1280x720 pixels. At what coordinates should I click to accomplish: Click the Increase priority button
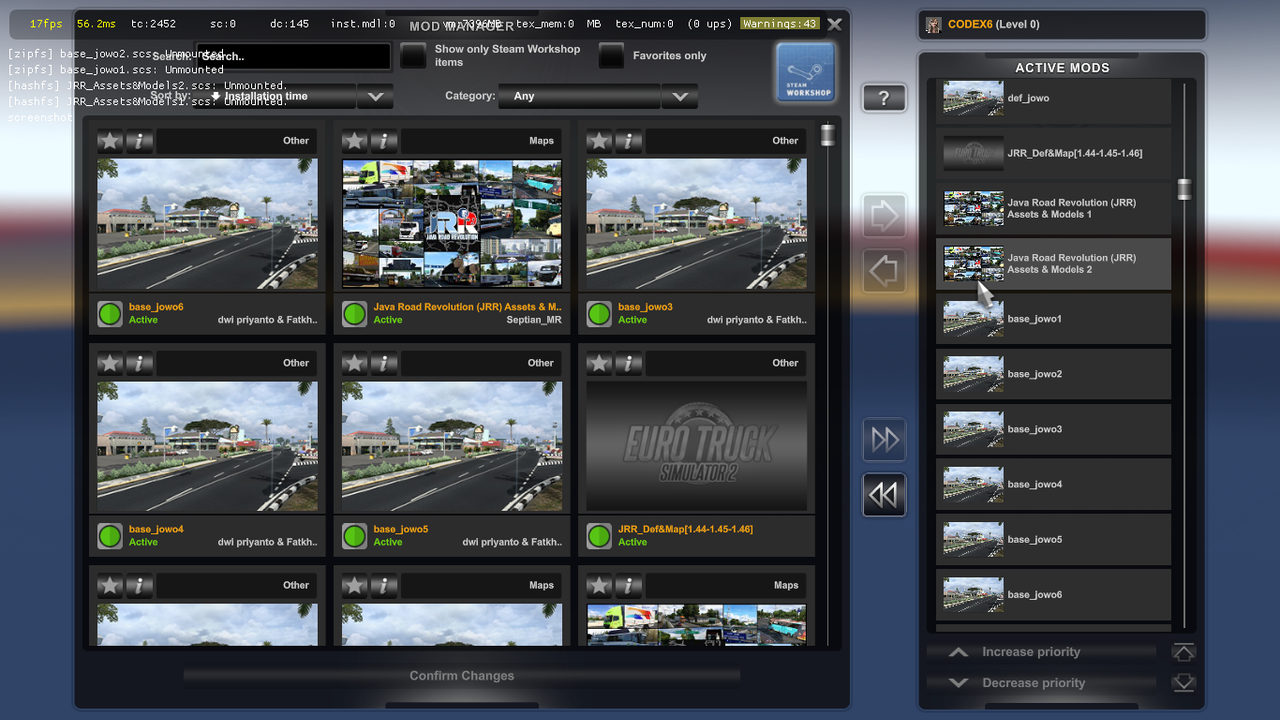1040,651
